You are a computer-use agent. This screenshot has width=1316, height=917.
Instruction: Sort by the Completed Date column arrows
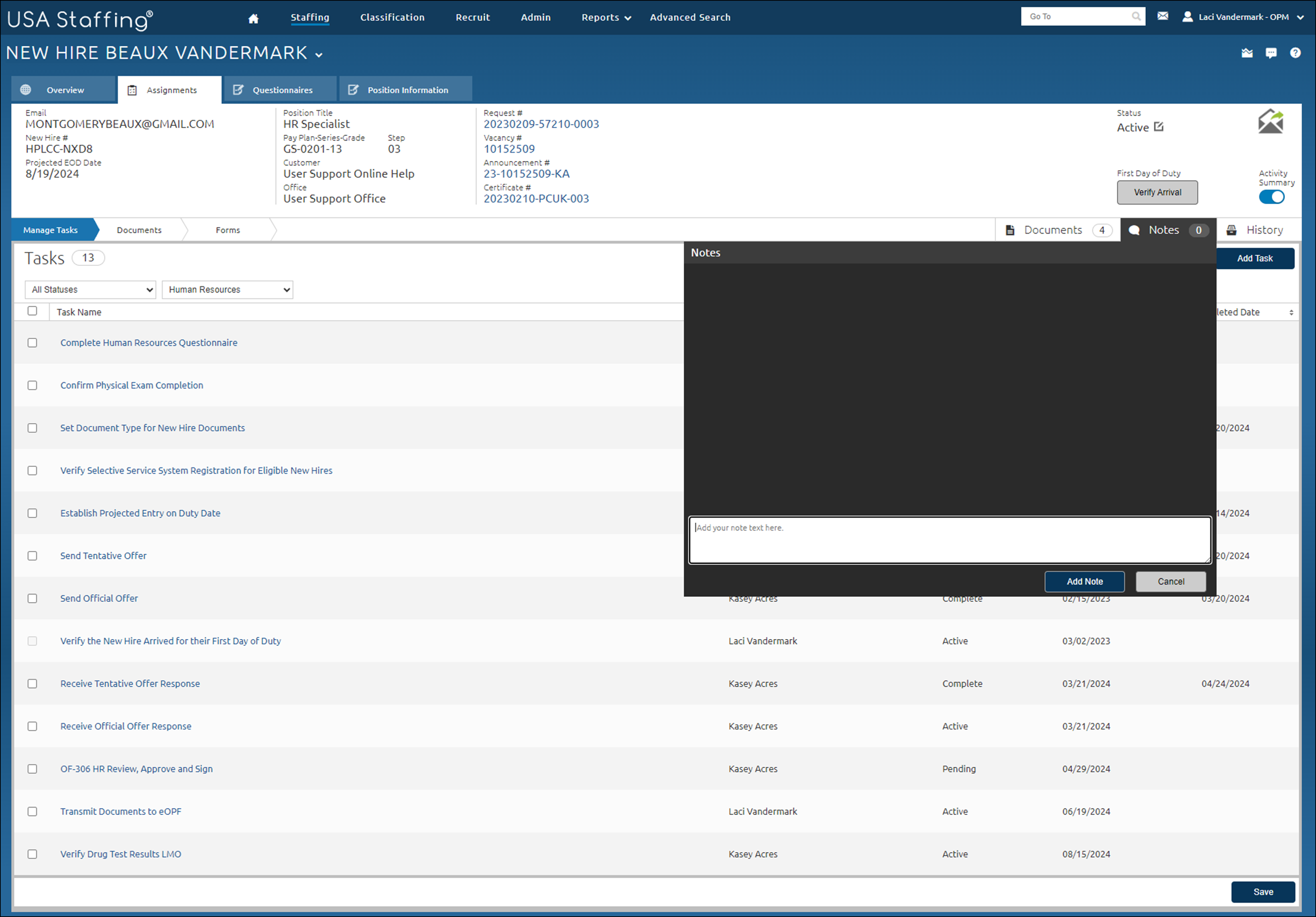coord(1291,312)
